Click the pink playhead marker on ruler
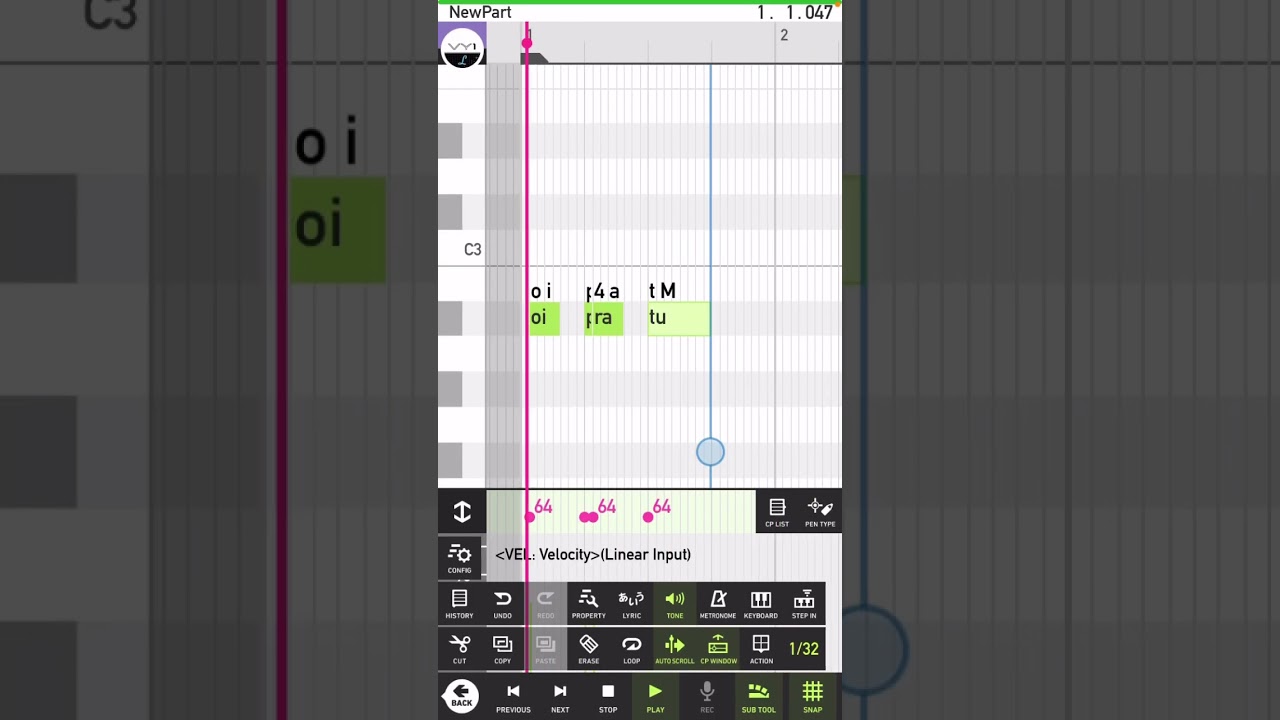1280x720 pixels. pyautogui.click(x=527, y=42)
